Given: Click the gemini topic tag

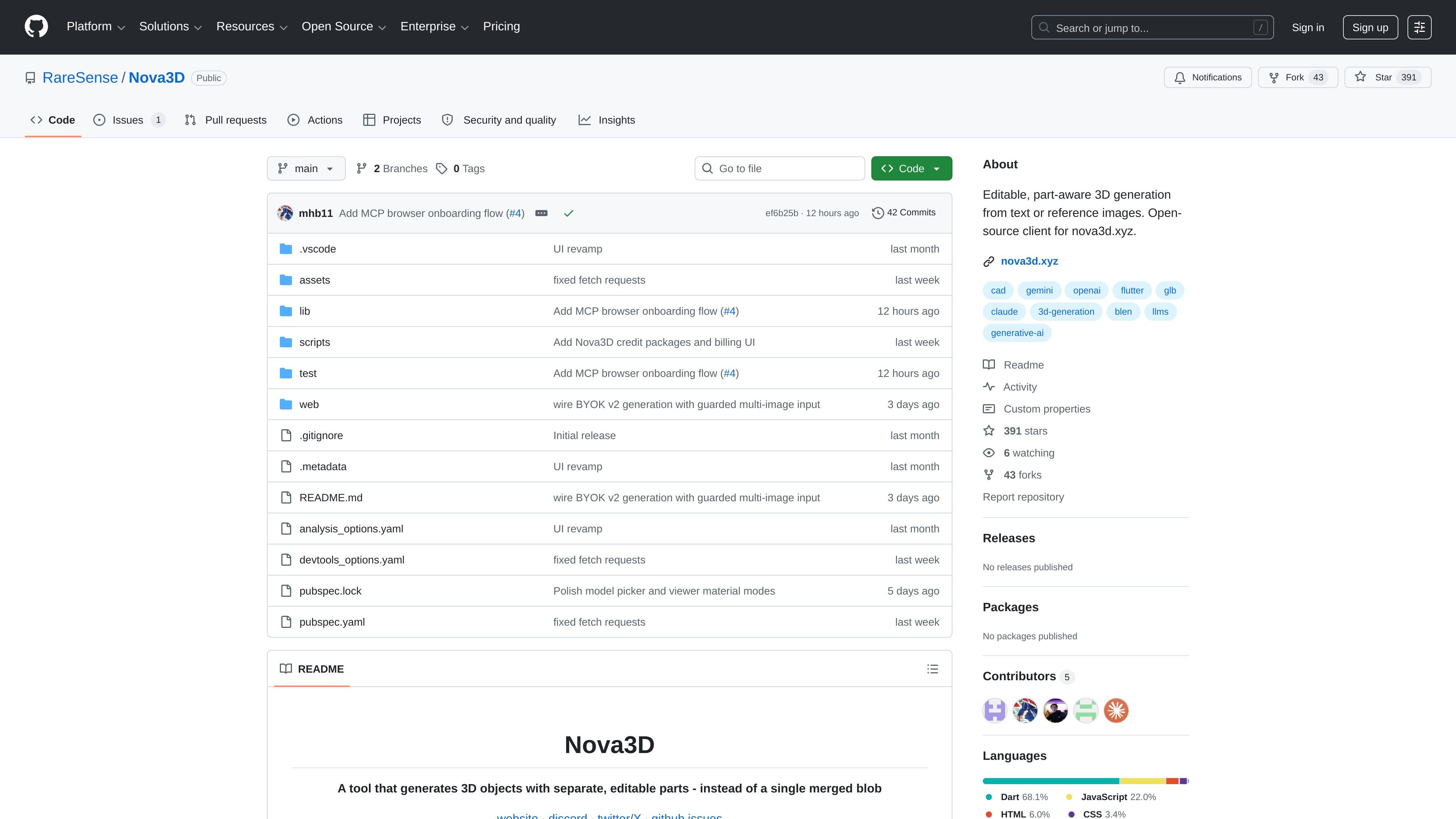Looking at the screenshot, I should tap(1039, 290).
